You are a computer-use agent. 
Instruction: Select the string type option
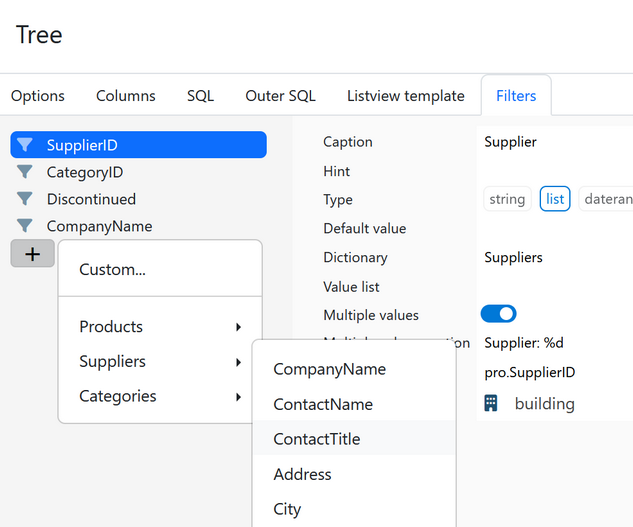click(x=507, y=199)
